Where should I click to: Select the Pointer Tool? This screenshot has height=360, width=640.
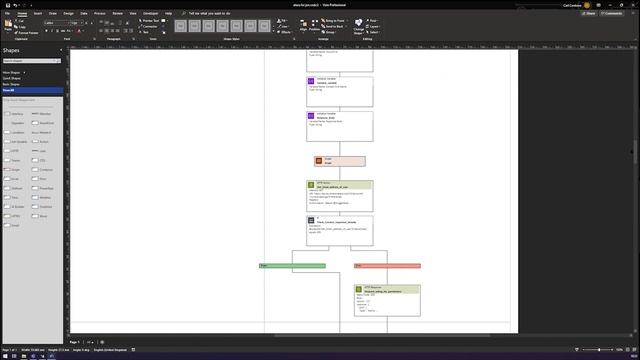coord(149,20)
